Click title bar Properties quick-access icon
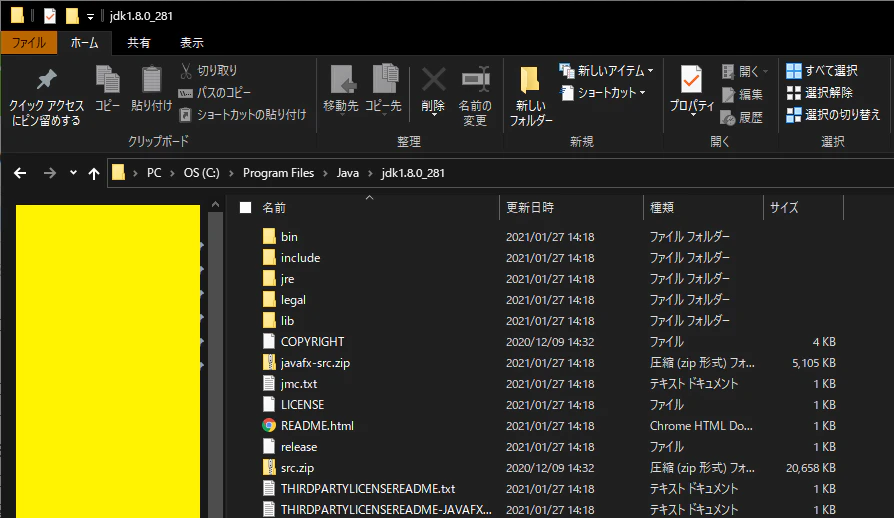 point(50,16)
